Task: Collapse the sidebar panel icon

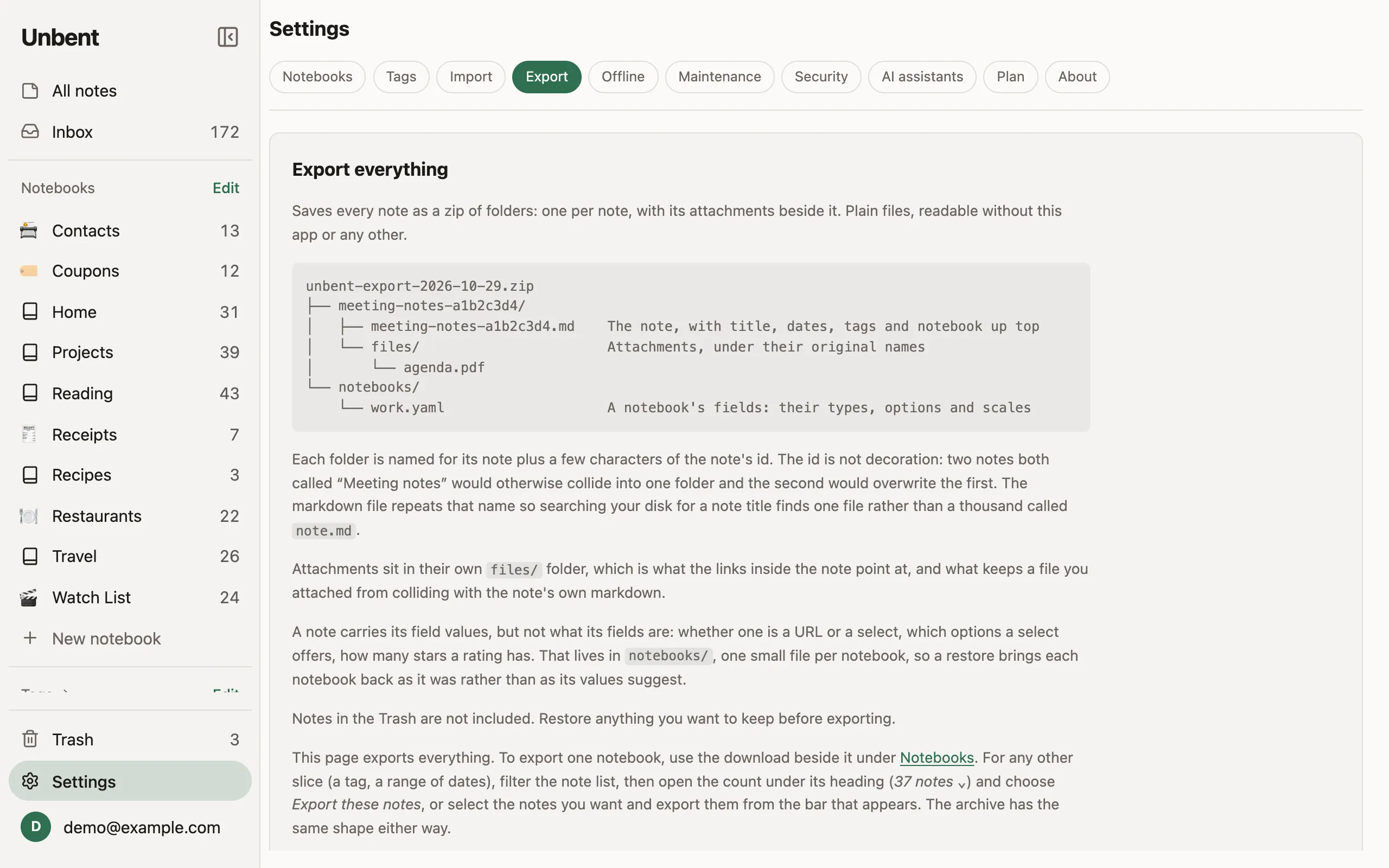Action: 227,37
